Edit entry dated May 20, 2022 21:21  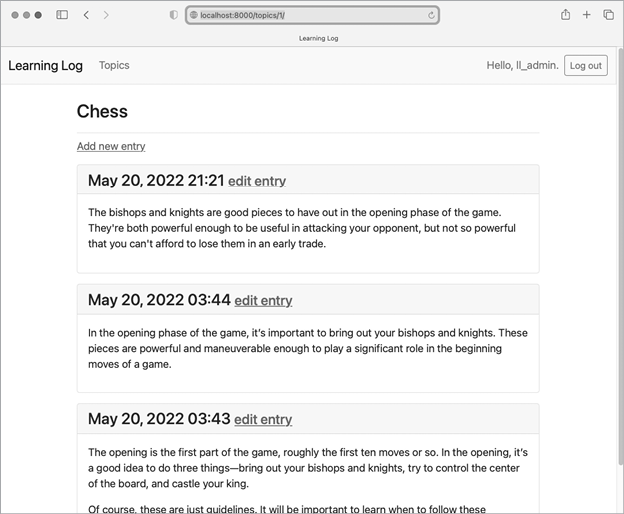click(257, 181)
